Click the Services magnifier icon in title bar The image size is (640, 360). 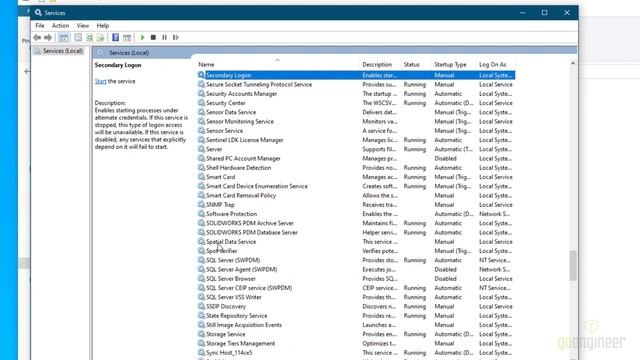pyautogui.click(x=38, y=13)
